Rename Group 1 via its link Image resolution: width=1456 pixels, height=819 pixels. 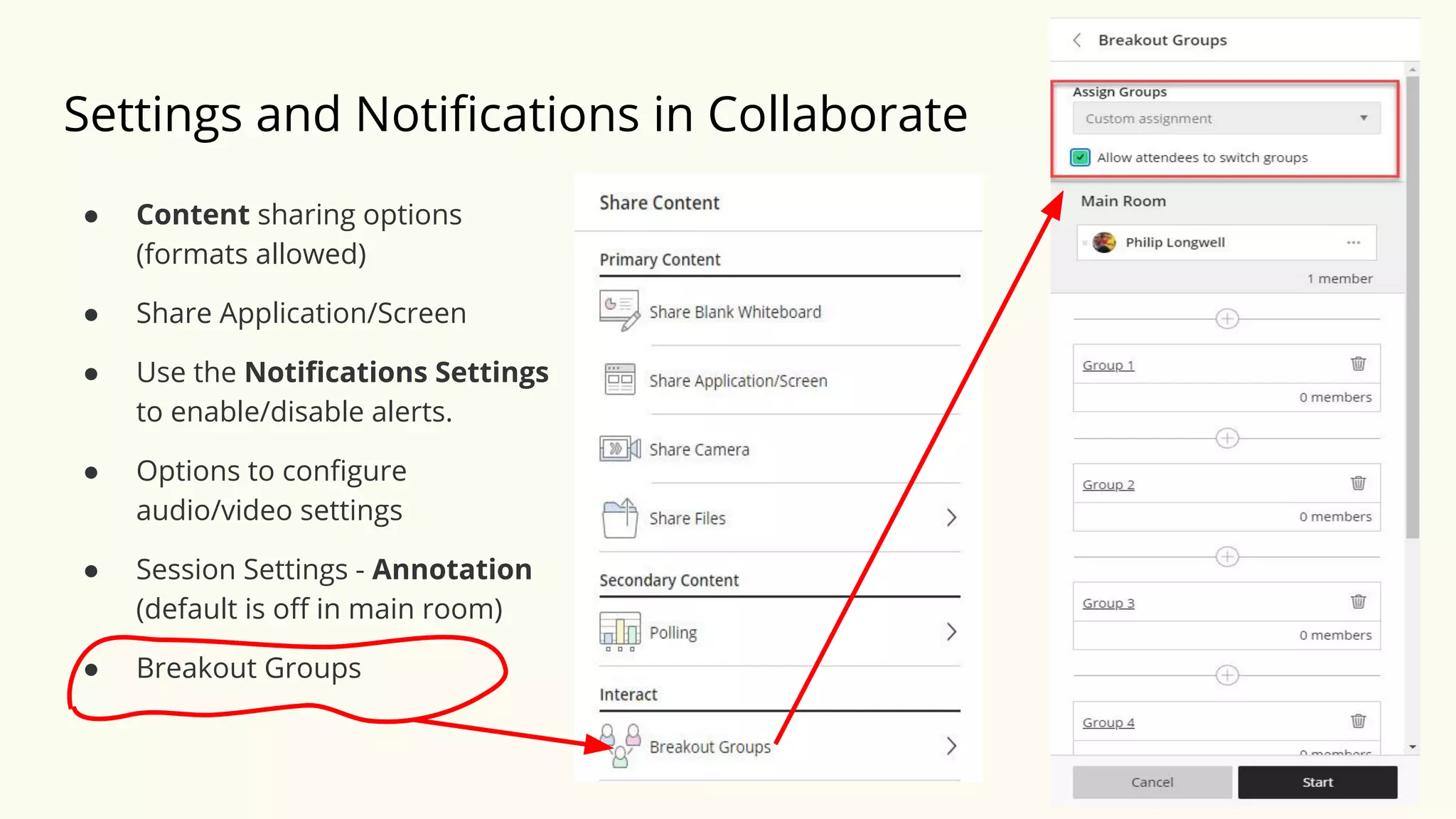pos(1108,365)
